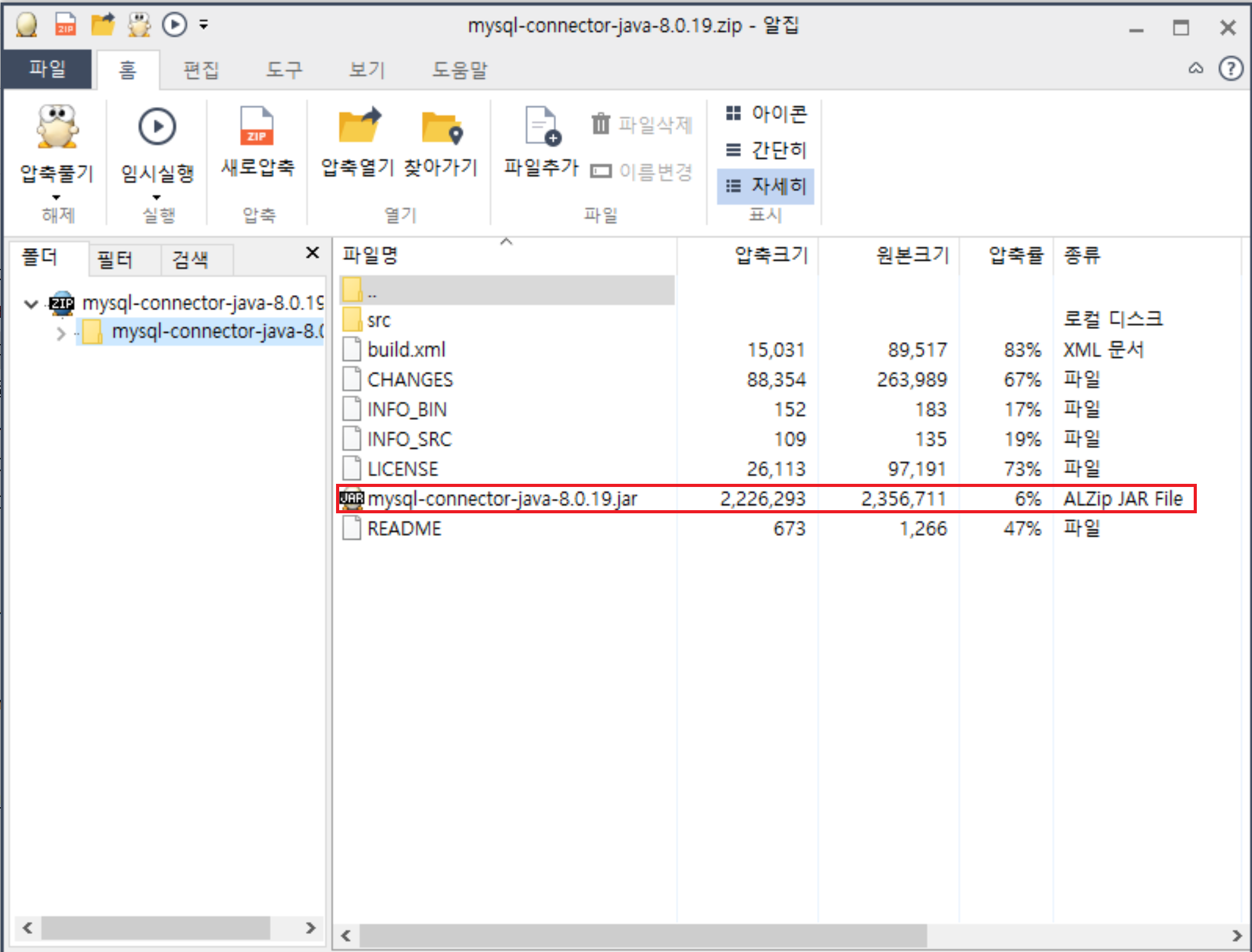The height and width of the screenshot is (952, 1252).
Task: Collapse the mysql-connector zip root tree node
Action: pos(31,304)
